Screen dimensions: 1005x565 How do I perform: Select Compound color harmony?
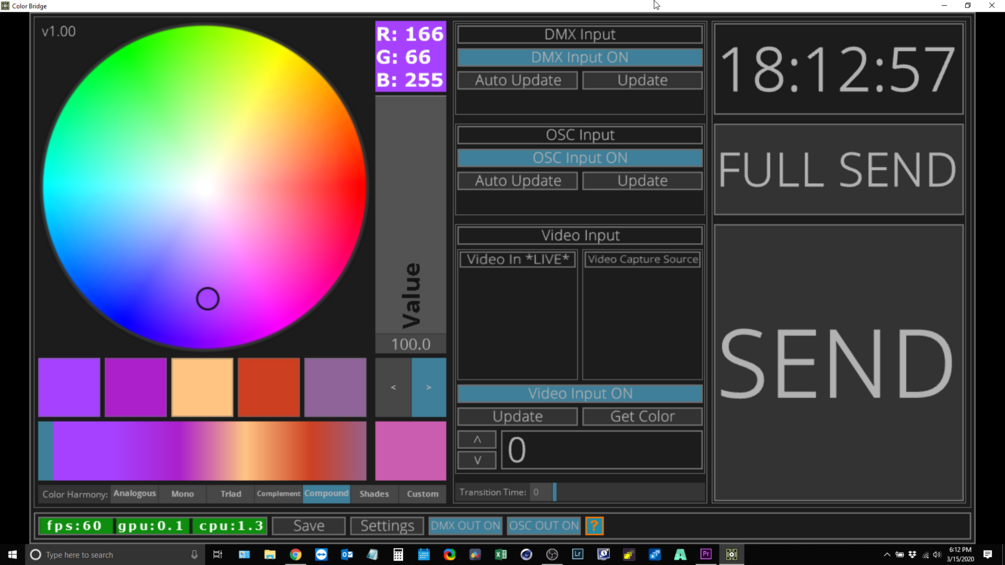click(326, 493)
